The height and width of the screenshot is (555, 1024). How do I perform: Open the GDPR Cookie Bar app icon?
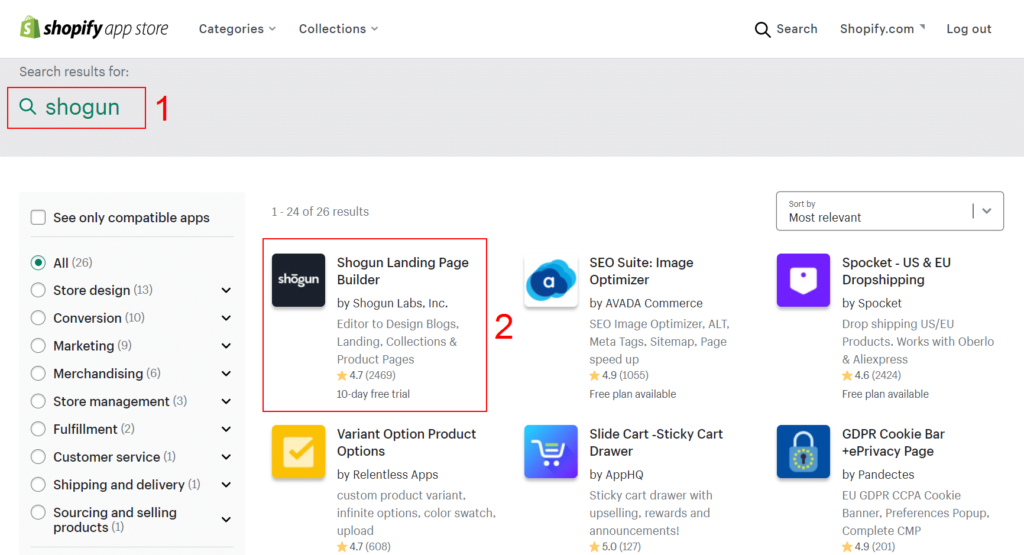click(x=803, y=452)
